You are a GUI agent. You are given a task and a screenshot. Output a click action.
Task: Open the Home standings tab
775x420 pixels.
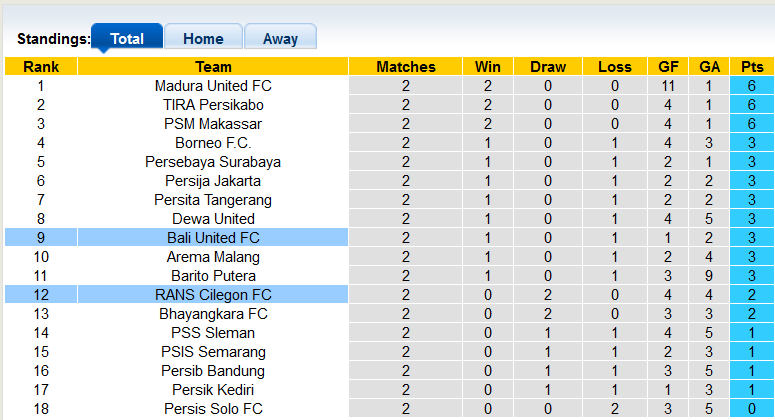[203, 39]
